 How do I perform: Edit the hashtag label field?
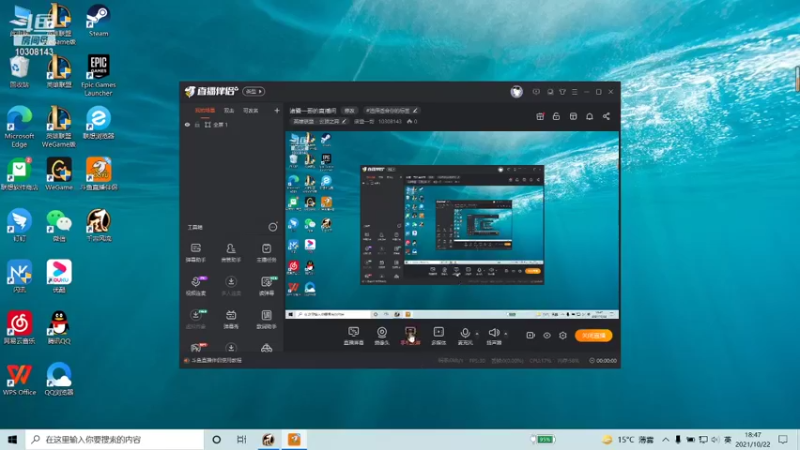tap(391, 111)
